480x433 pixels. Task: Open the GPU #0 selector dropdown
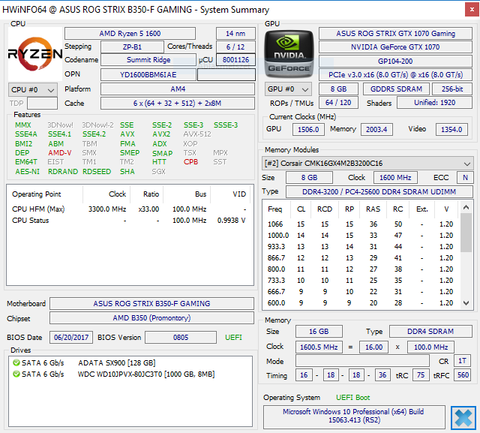(x=288, y=89)
